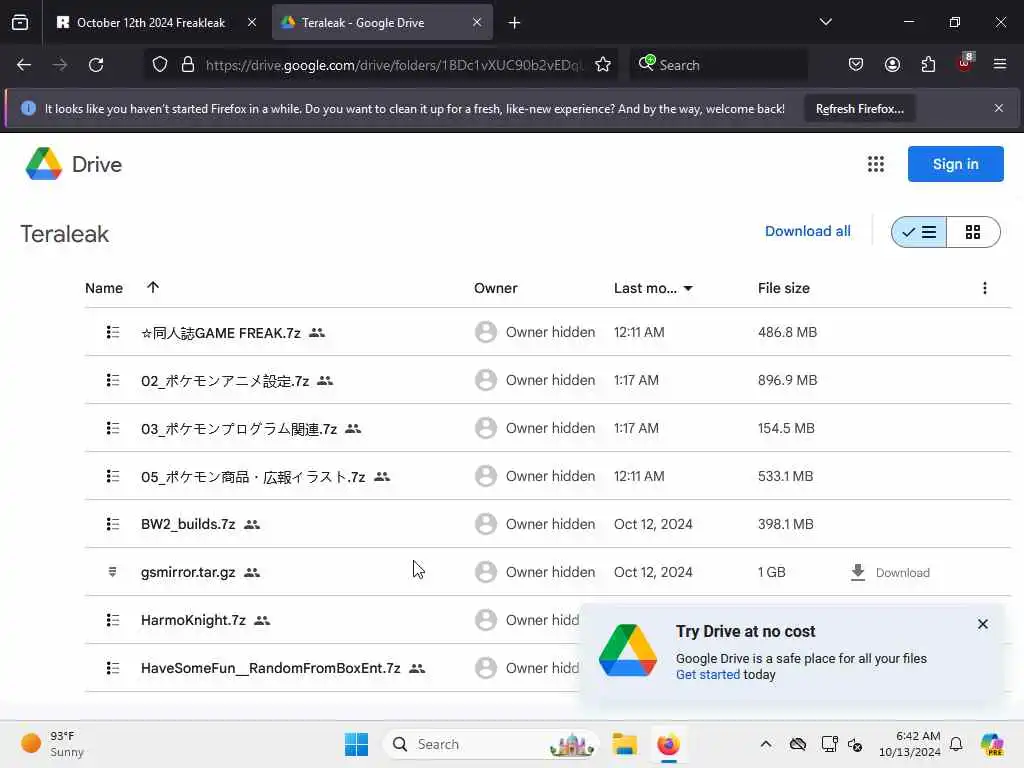Click the owner avatar in the ☆同人誌GAME FREAK.7z row
The width and height of the screenshot is (1024, 768).
[485, 332]
